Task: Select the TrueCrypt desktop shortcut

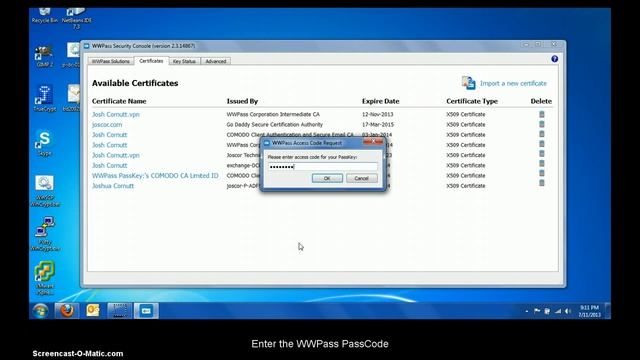Action: point(44,98)
